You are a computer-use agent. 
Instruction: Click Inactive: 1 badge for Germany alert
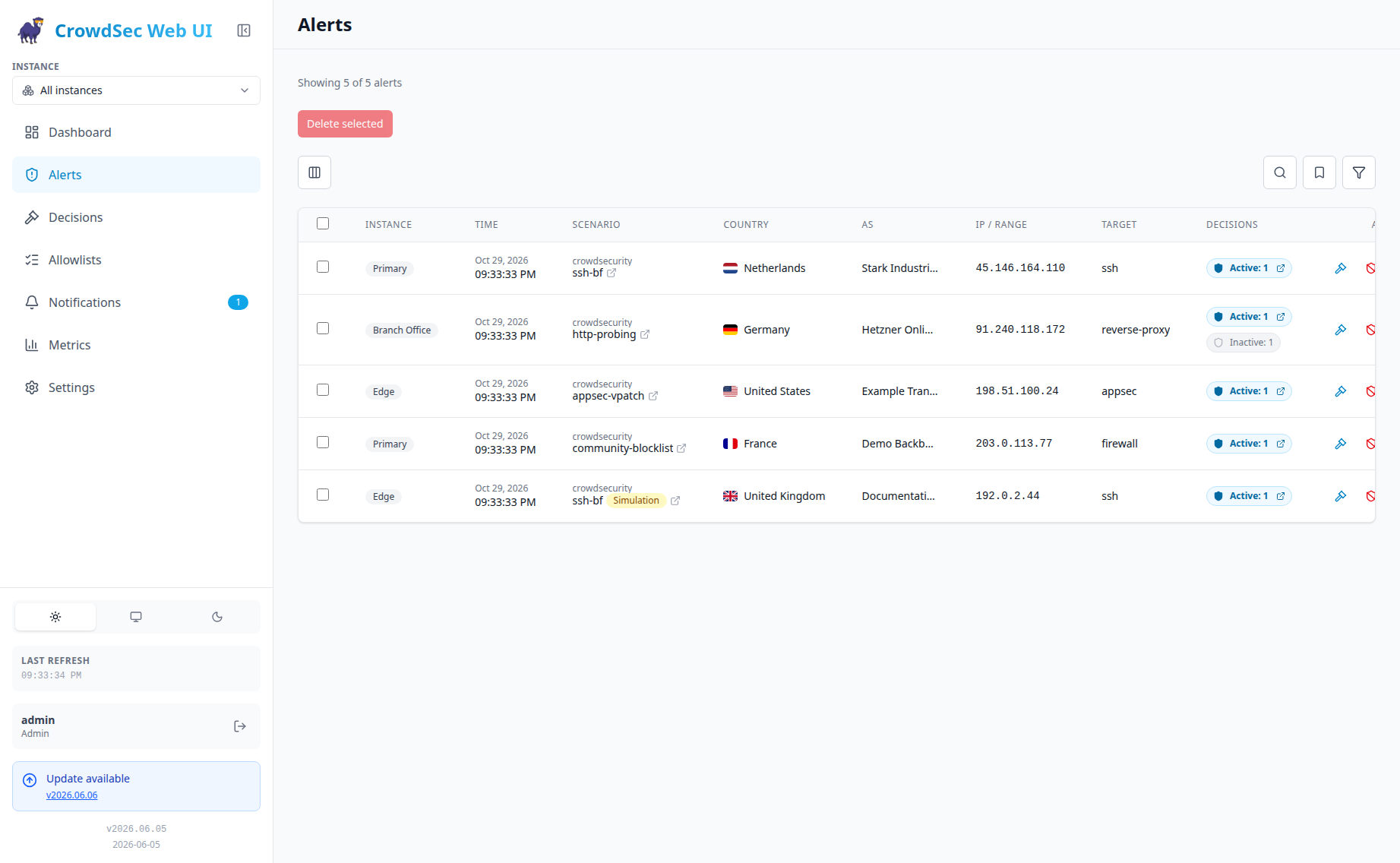click(1244, 343)
